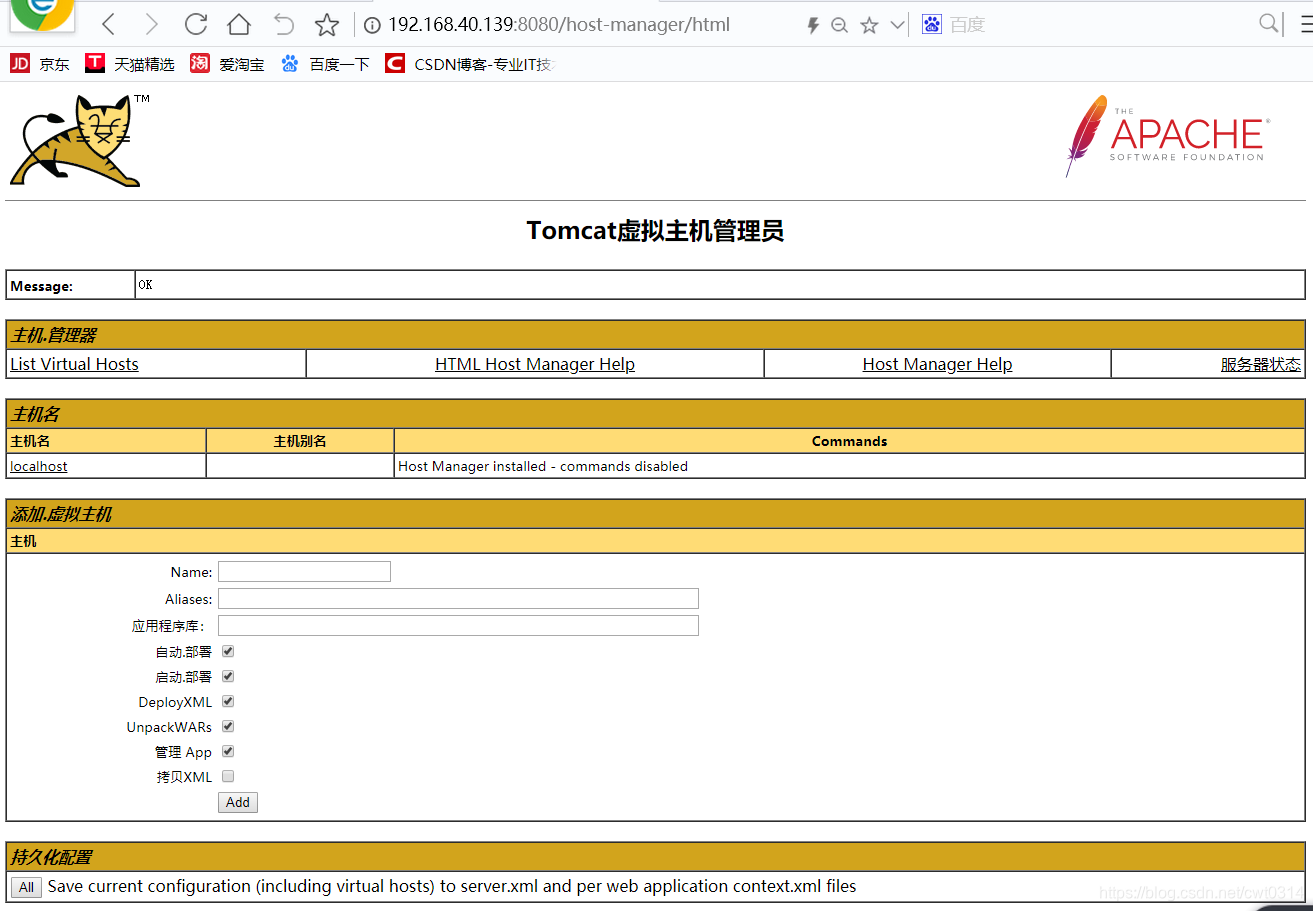Image resolution: width=1313 pixels, height=911 pixels.
Task: Click the zoom out magnifier icon in address bar
Action: click(840, 25)
